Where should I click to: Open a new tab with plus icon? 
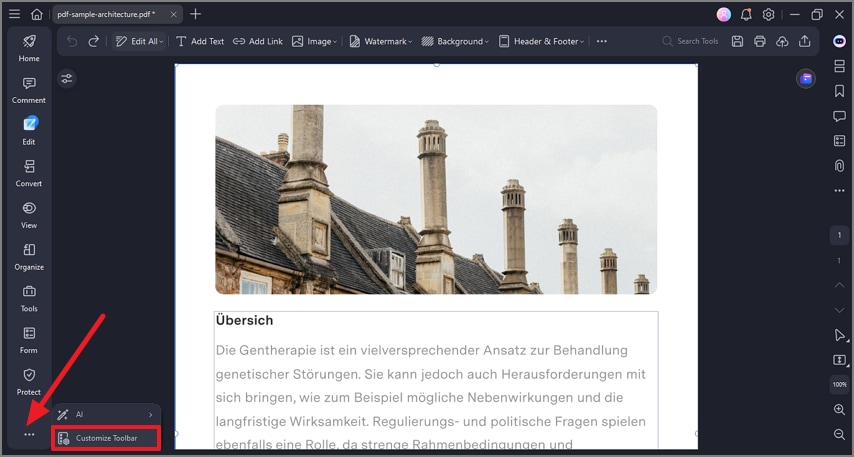[196, 14]
